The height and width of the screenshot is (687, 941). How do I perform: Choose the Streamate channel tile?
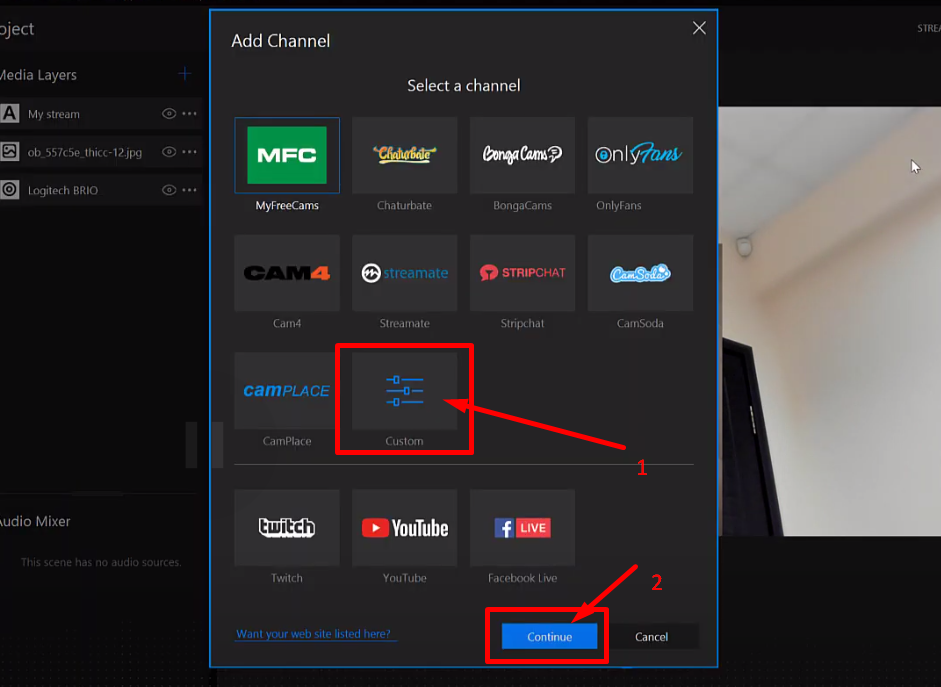click(404, 273)
